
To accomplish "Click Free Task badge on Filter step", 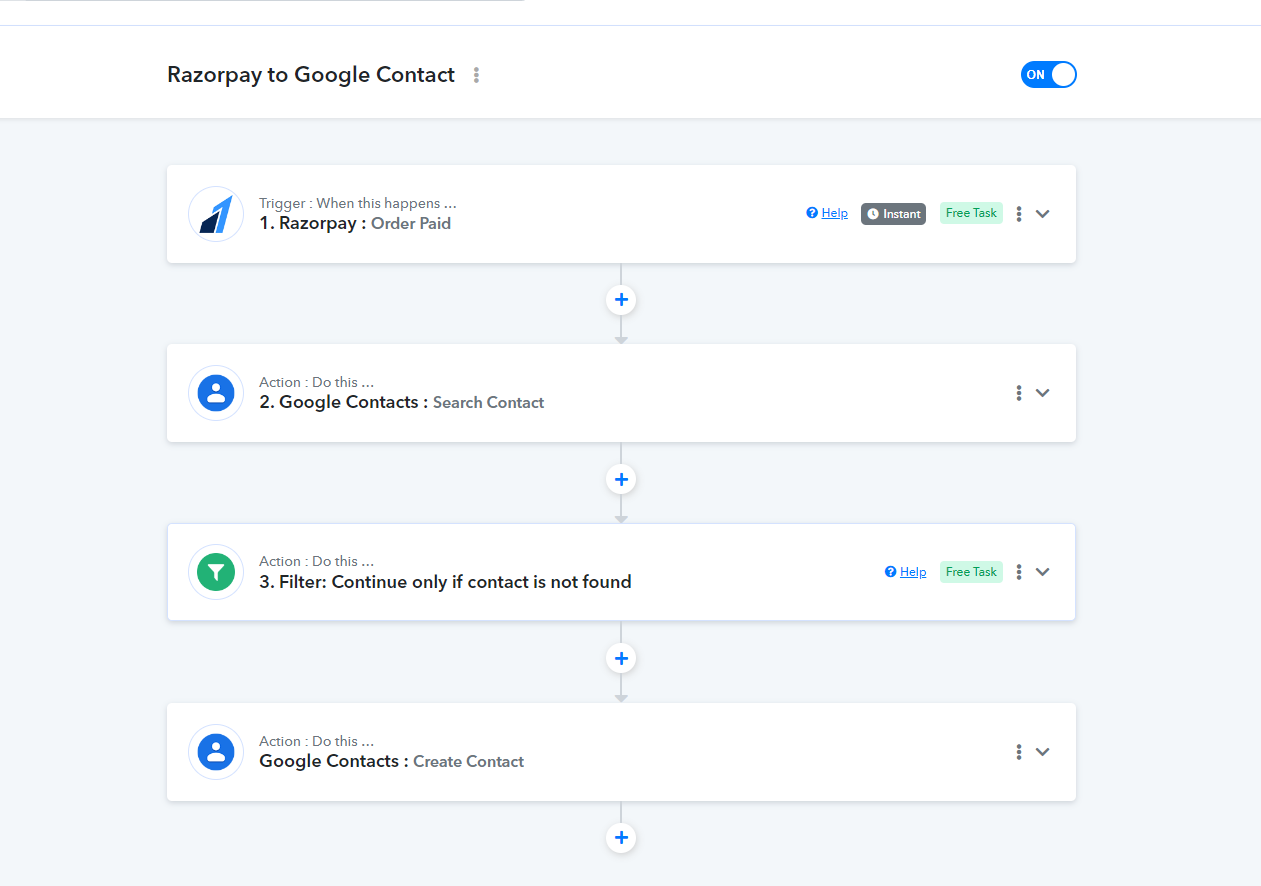I will pos(971,572).
